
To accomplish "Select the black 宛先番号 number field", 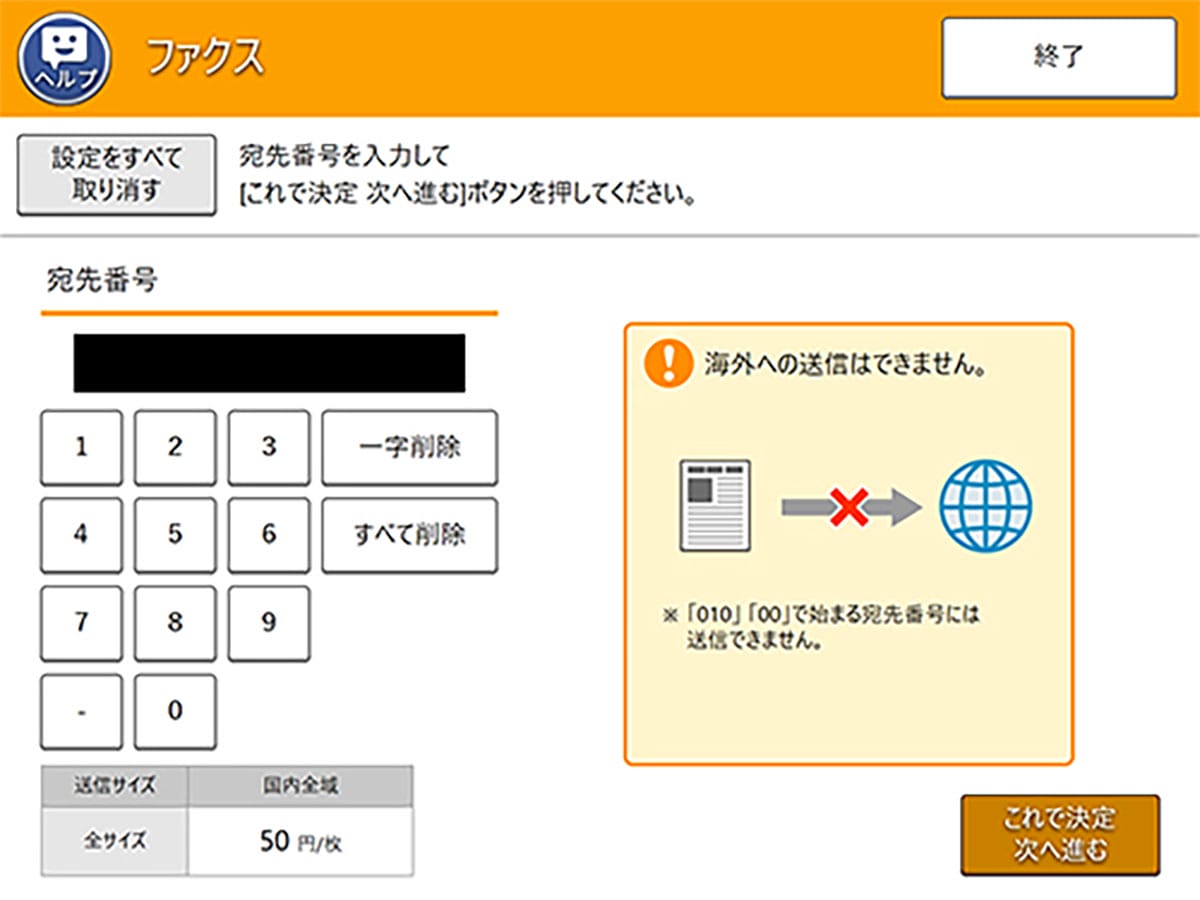I will pos(269,363).
